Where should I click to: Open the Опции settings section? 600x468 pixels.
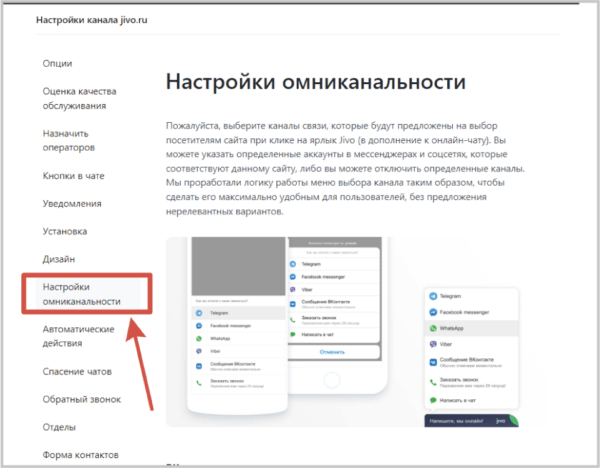tap(57, 64)
